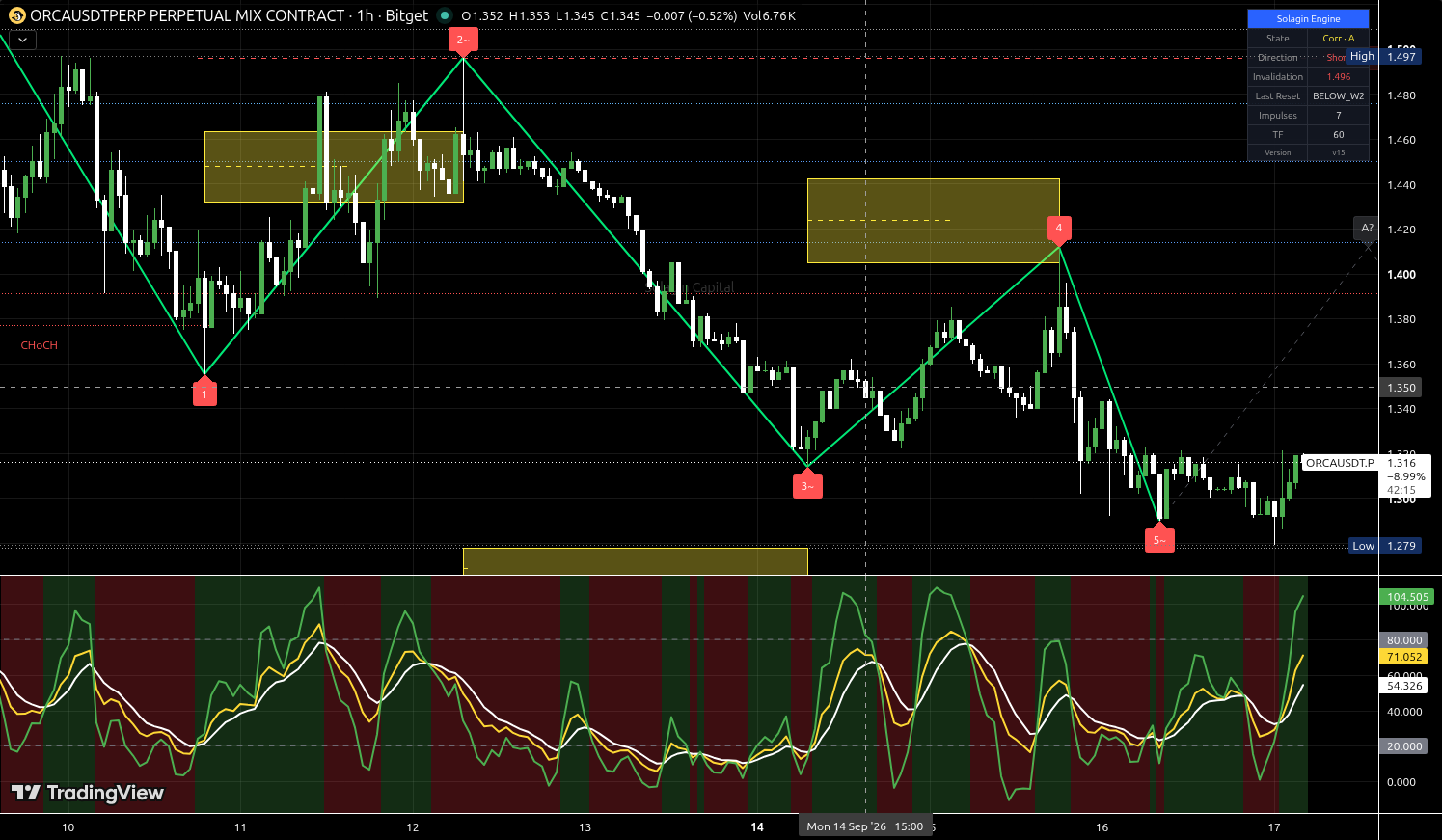Click the green market status dot
The height and width of the screenshot is (840, 1442).
[x=444, y=15]
